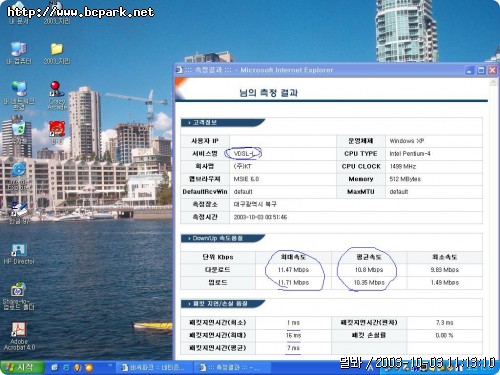Click the scrollbar up arrow in IE window
Viewport: 500px width, 375px height.
point(493,83)
